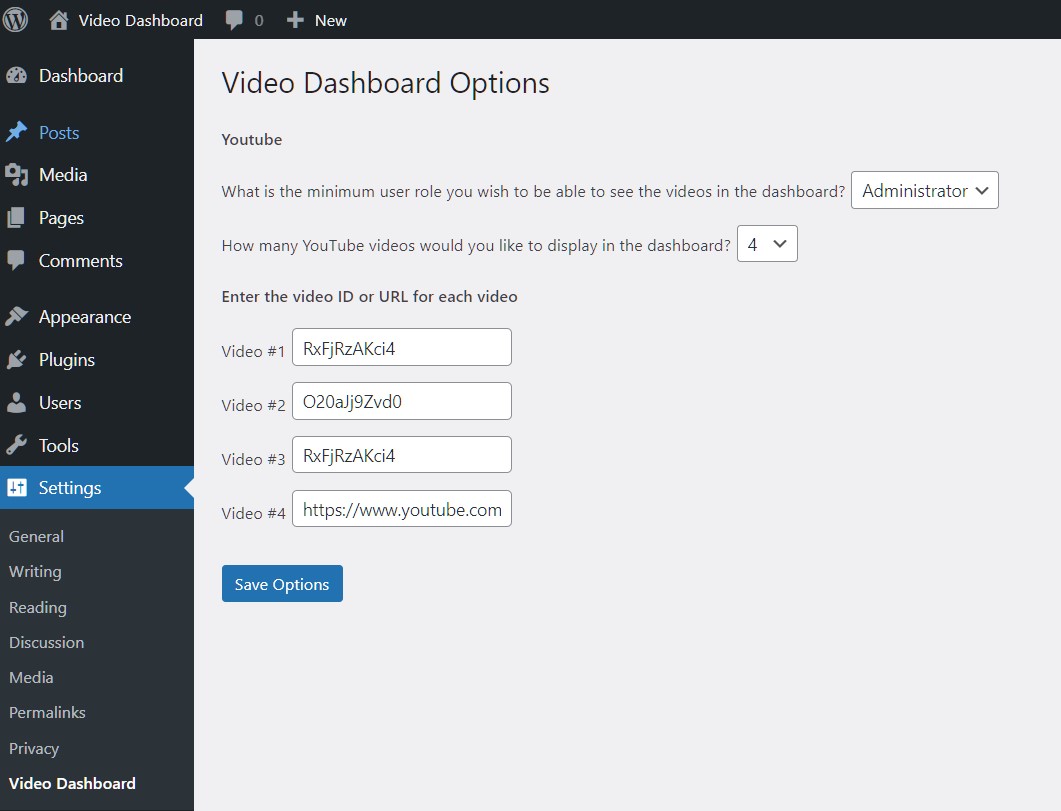This screenshot has width=1061, height=811.
Task: Select the Video #2 text field
Action: [x=401, y=401]
